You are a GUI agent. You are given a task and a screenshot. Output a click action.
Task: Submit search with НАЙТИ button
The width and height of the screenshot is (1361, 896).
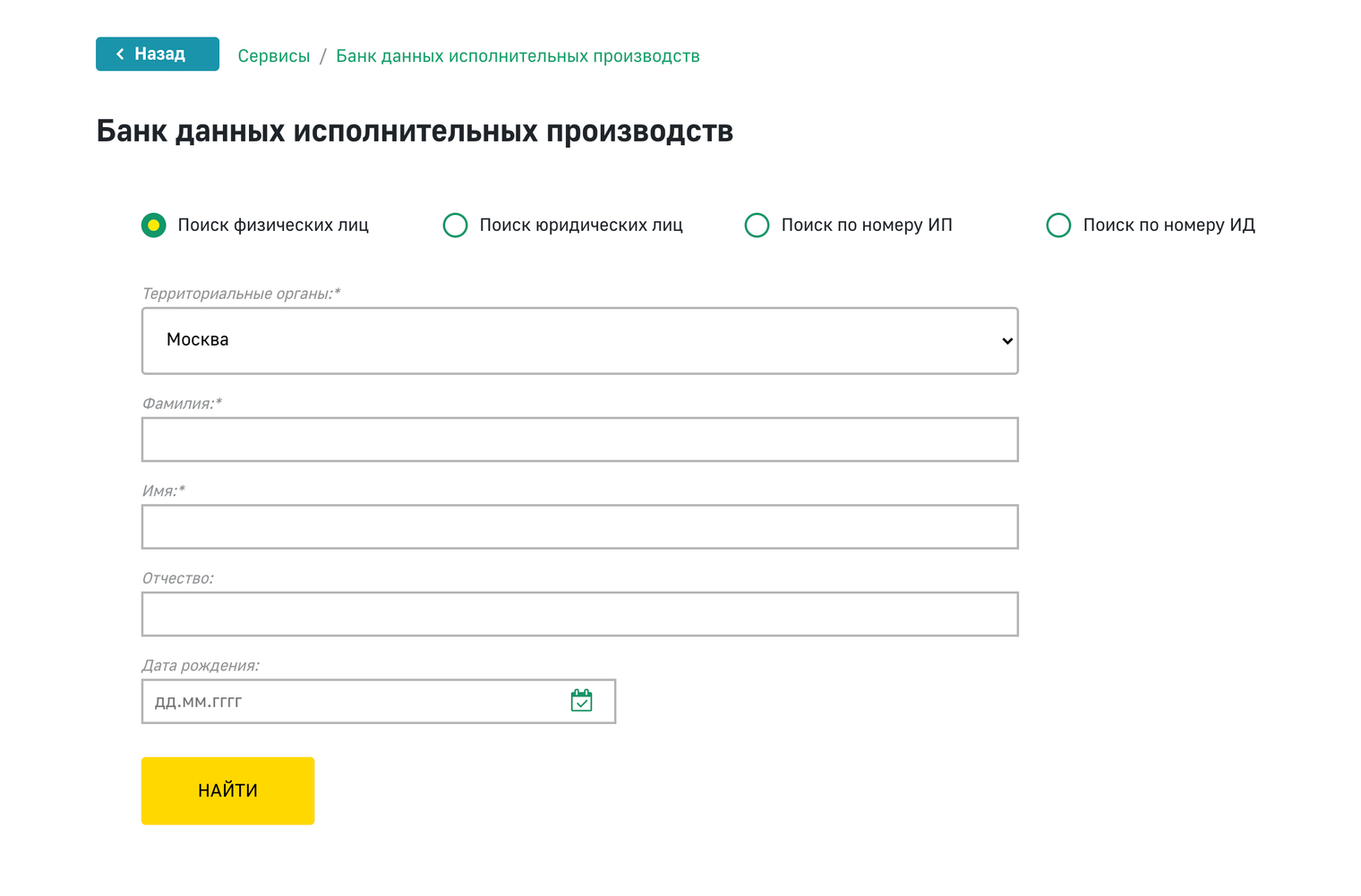[x=227, y=790]
